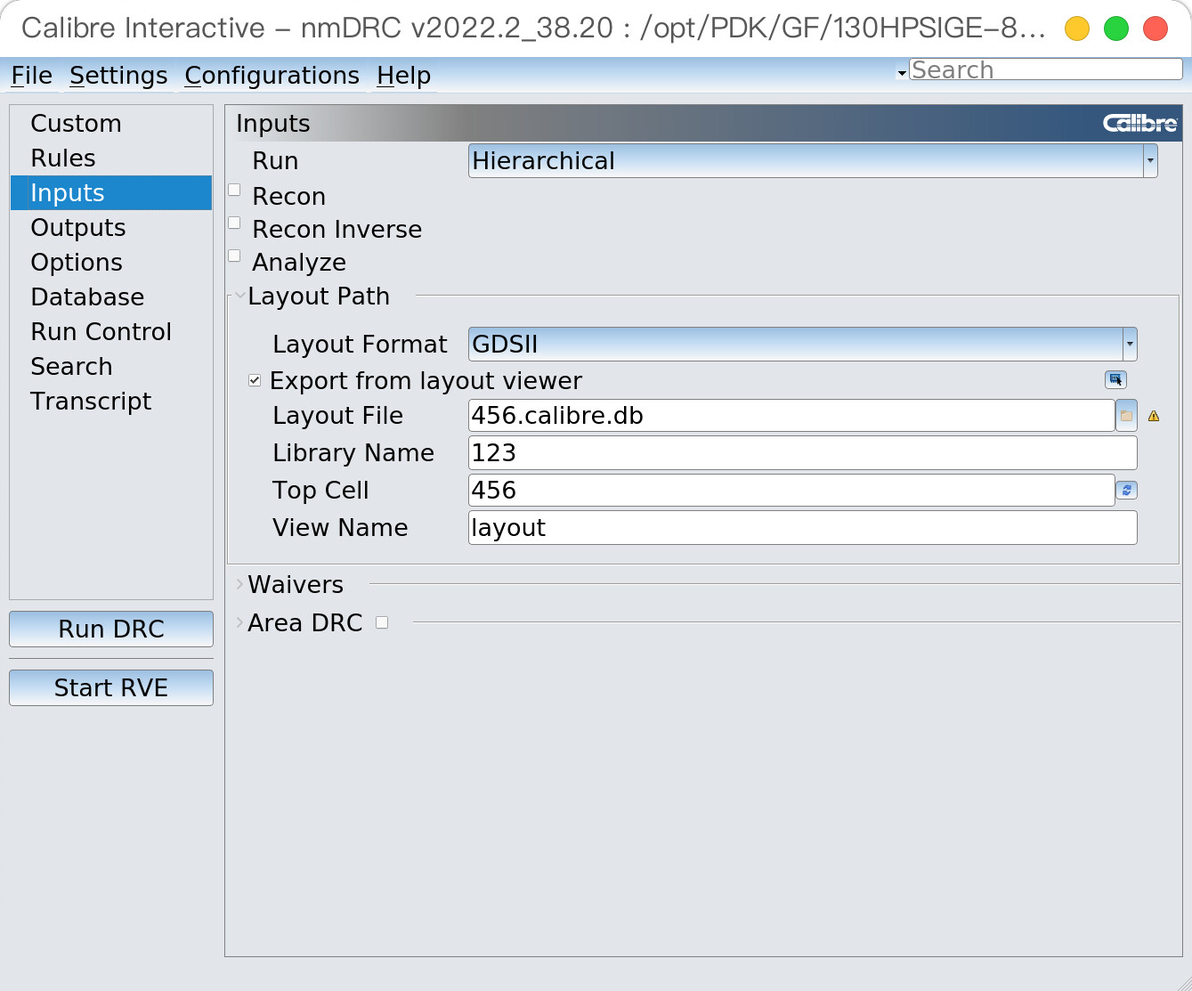This screenshot has height=991, width=1192.
Task: Switch to the Database page
Action: [x=111, y=297]
